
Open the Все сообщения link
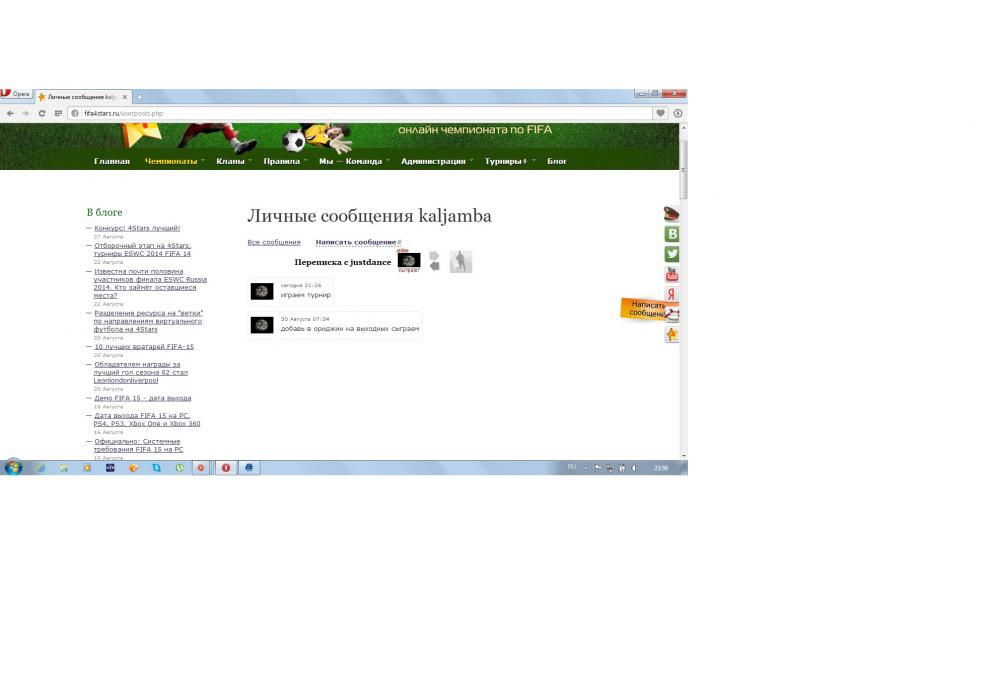click(x=274, y=242)
